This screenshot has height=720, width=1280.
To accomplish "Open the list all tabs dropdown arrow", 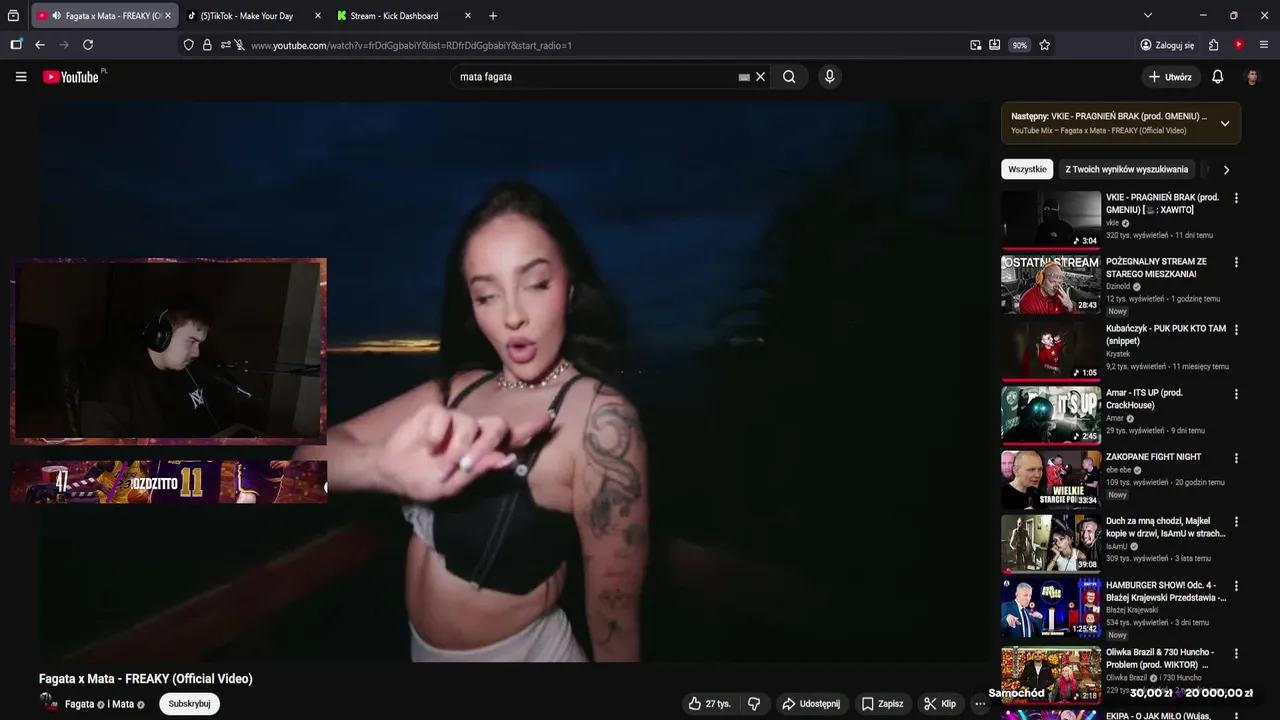I will [1147, 16].
